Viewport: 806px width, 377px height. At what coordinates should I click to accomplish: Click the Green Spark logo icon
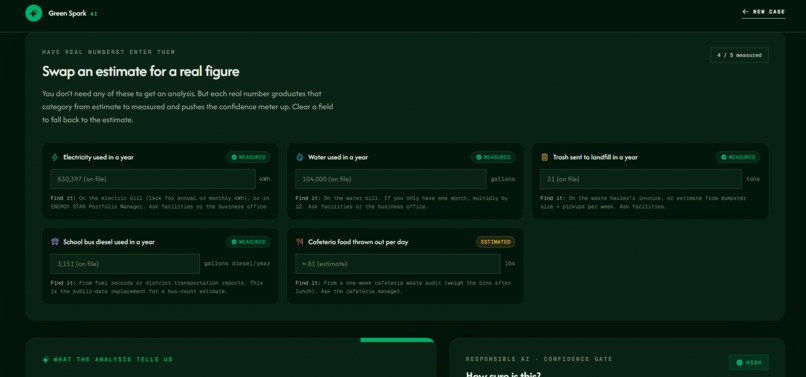[33, 13]
